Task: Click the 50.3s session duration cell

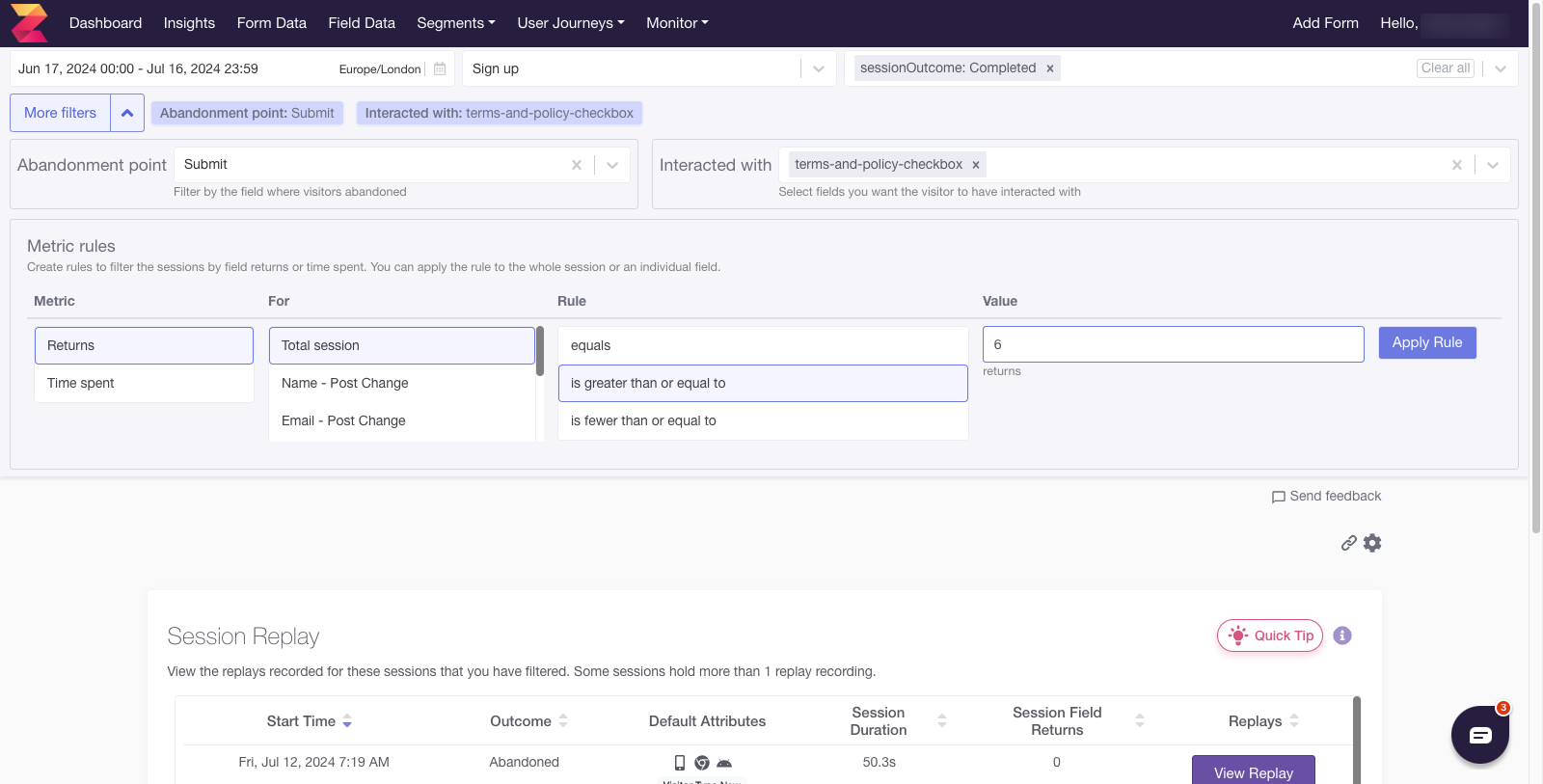Action: (879, 762)
